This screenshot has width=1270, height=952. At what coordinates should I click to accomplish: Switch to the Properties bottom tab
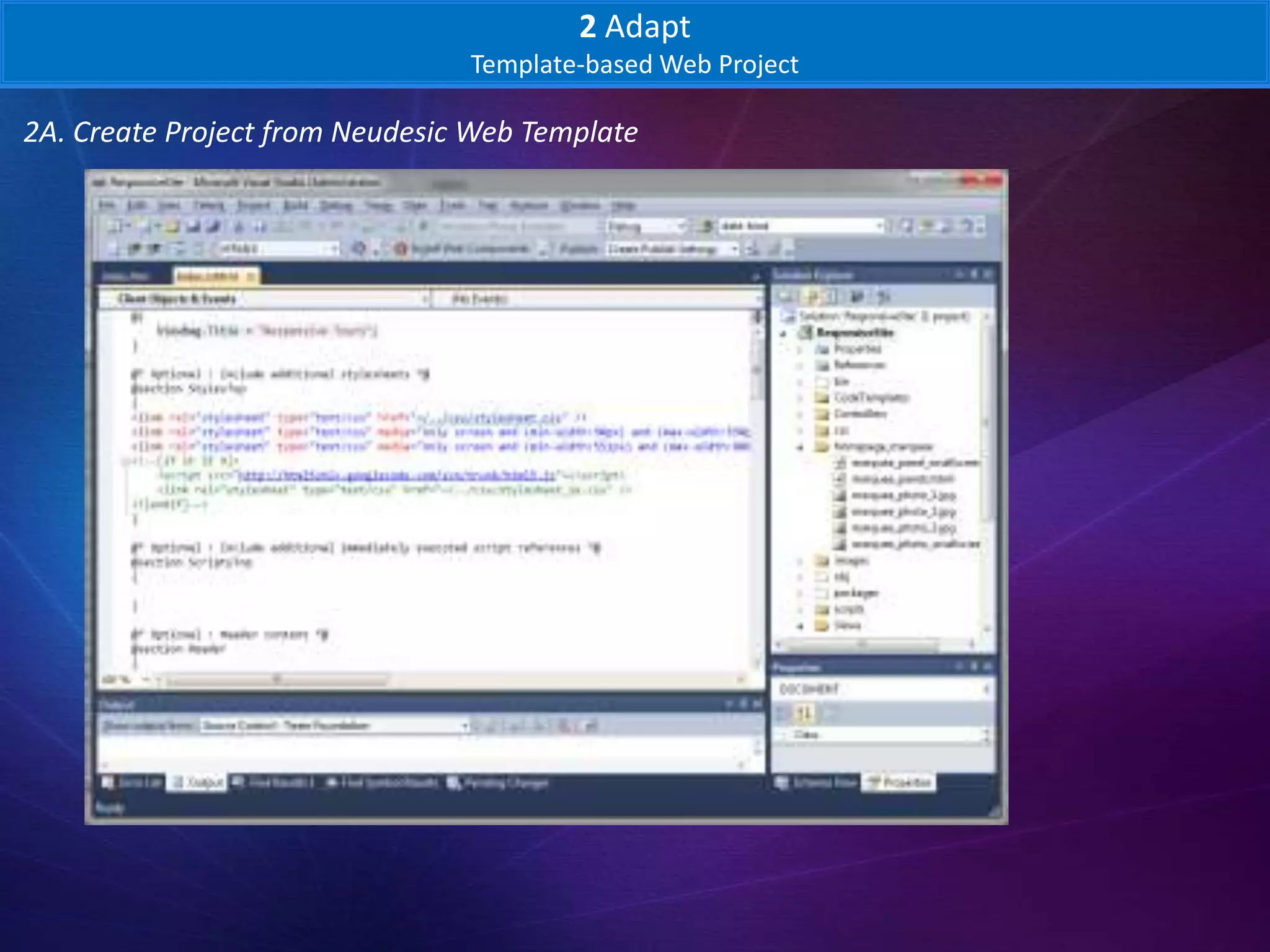(x=900, y=783)
